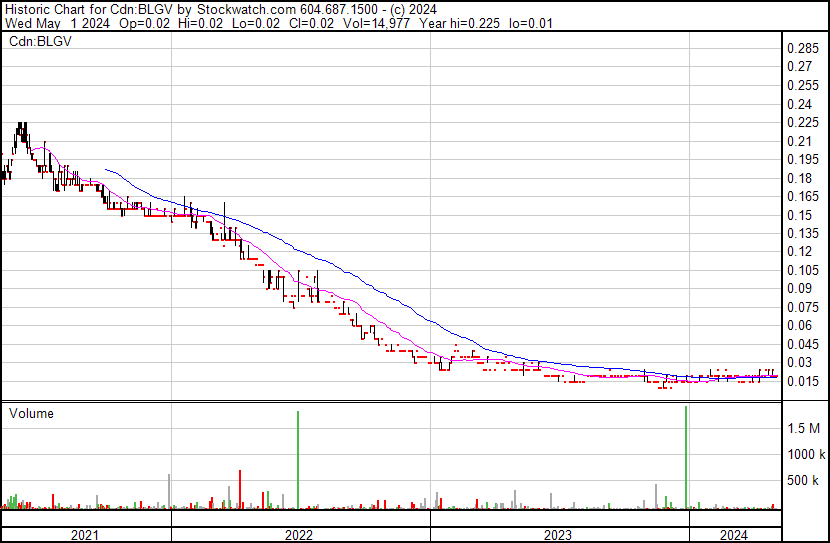Click the 0.285 price axis label
The image size is (830, 543).
coord(803,49)
